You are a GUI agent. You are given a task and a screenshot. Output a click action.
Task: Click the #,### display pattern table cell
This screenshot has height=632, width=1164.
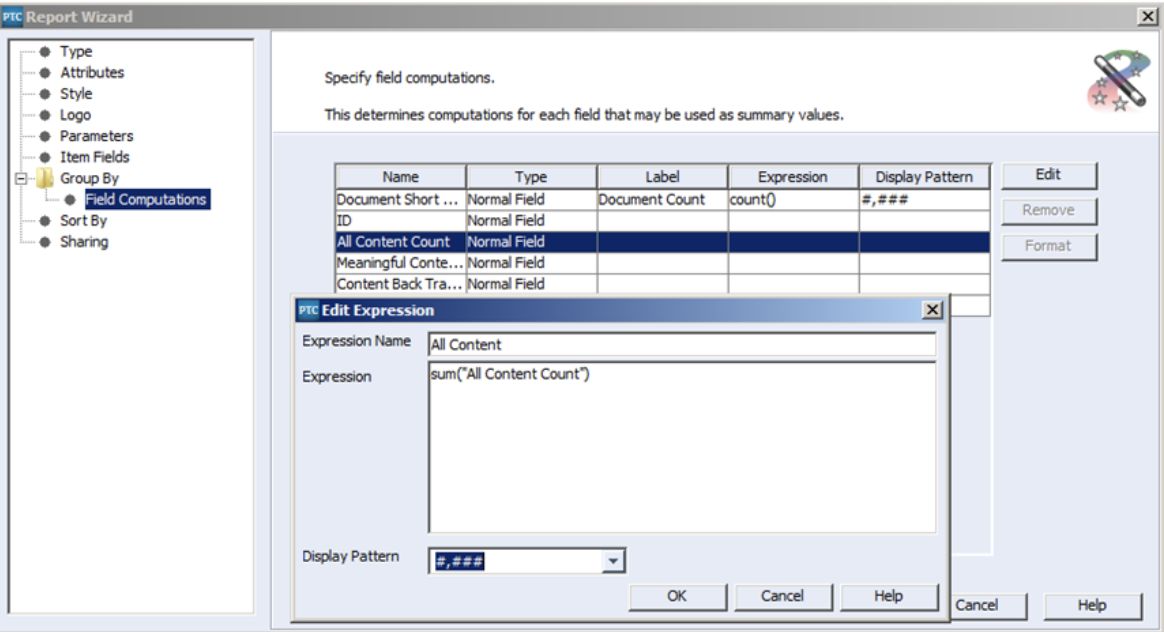pos(924,200)
